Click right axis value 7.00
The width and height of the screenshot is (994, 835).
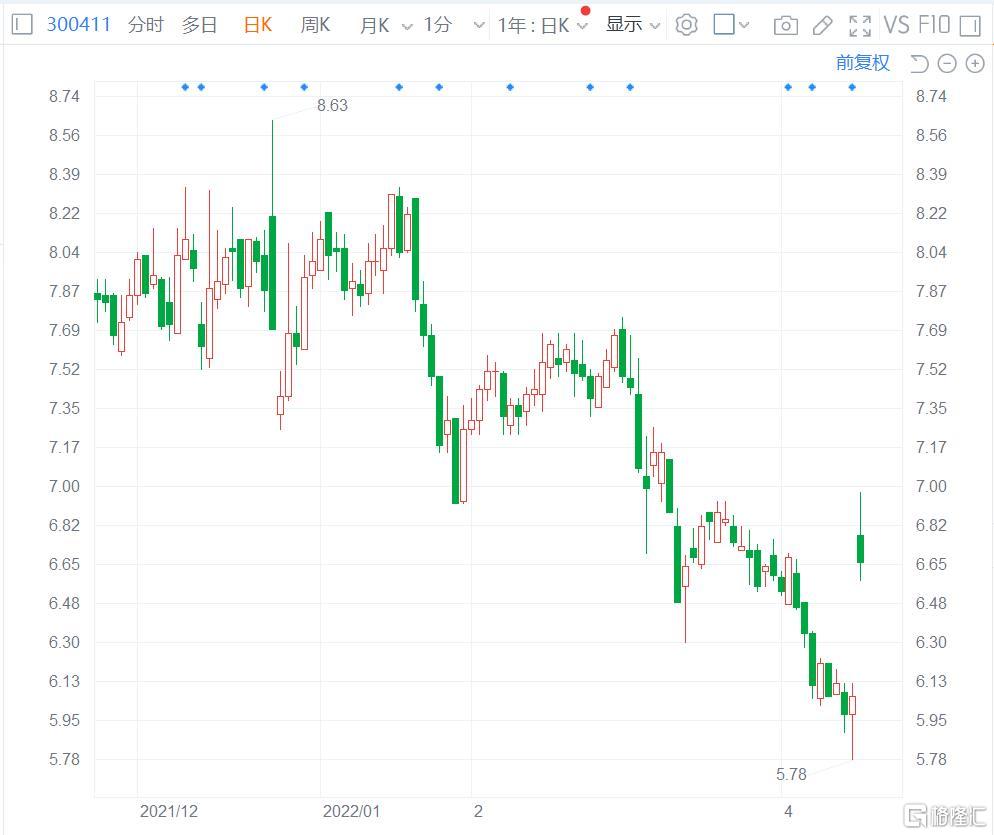(x=931, y=486)
